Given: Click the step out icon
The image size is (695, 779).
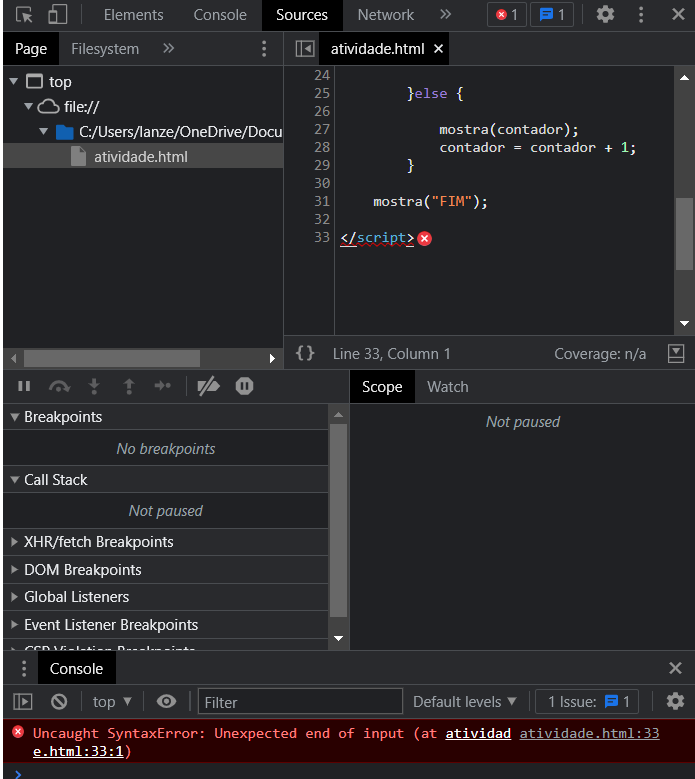Looking at the screenshot, I should pyautogui.click(x=129, y=386).
